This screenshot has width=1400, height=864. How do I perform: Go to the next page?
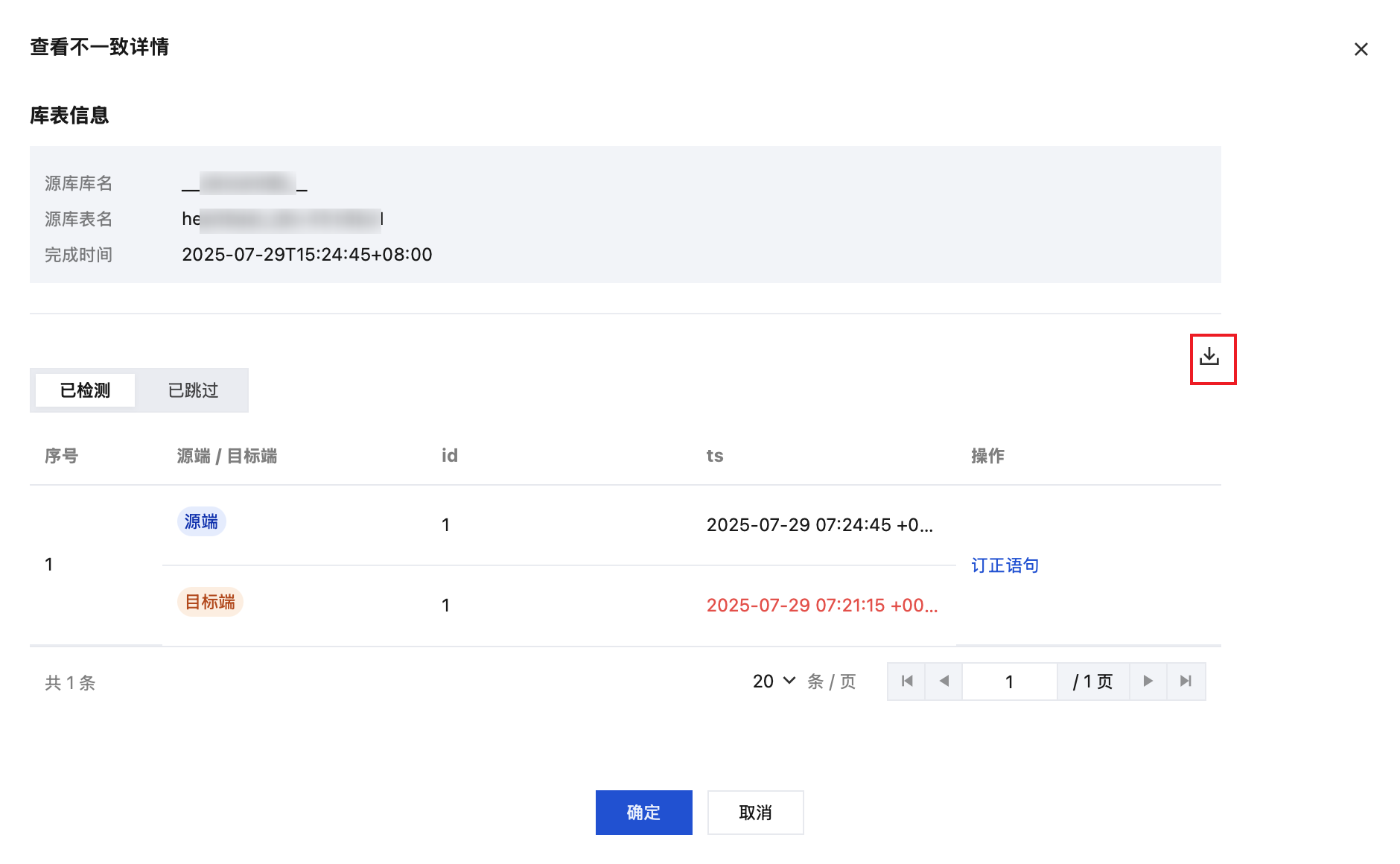1148,682
